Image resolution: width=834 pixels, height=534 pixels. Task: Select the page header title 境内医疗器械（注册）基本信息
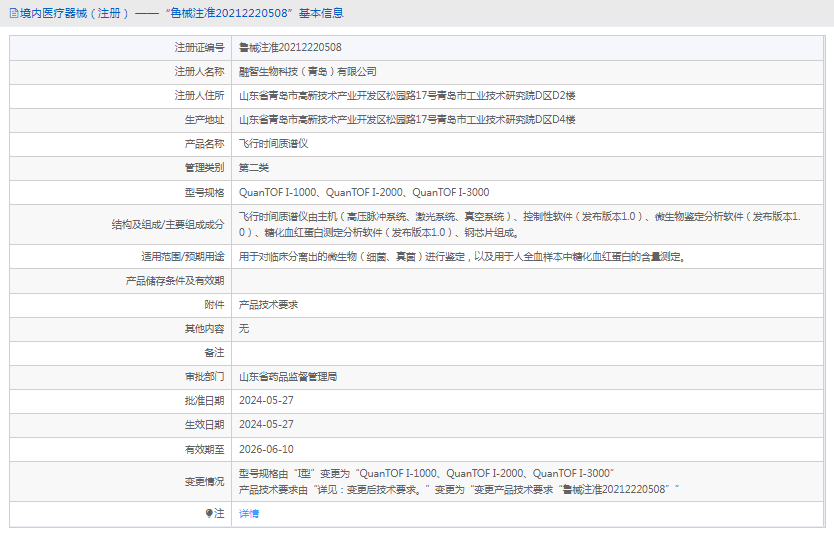(181, 13)
